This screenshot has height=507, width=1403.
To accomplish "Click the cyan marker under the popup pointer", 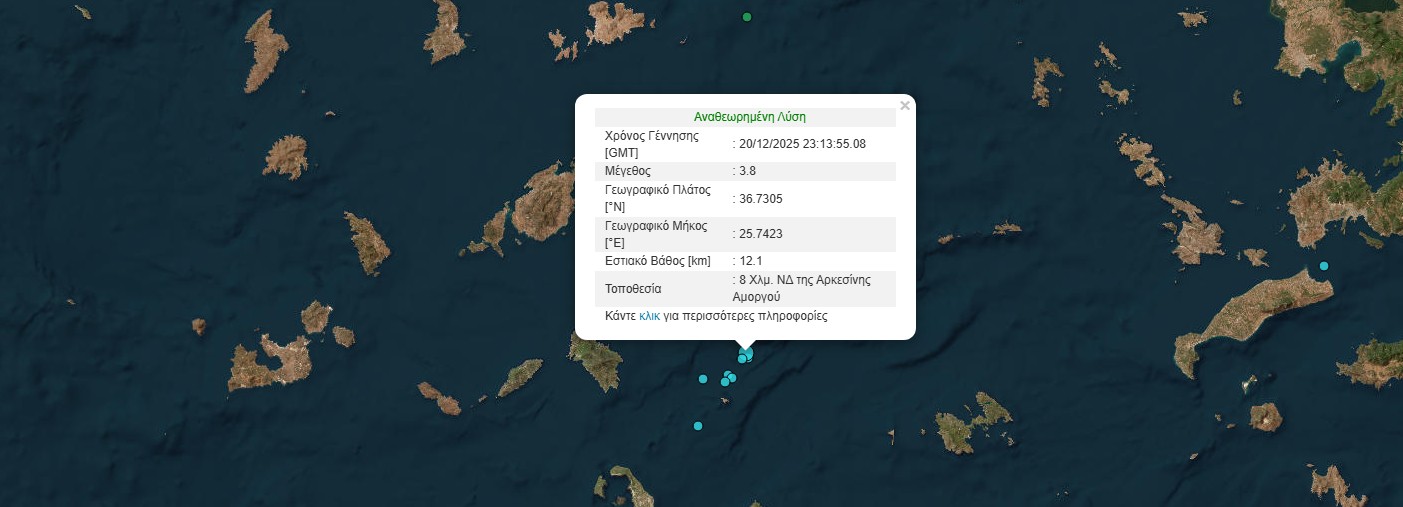I will [x=745, y=355].
